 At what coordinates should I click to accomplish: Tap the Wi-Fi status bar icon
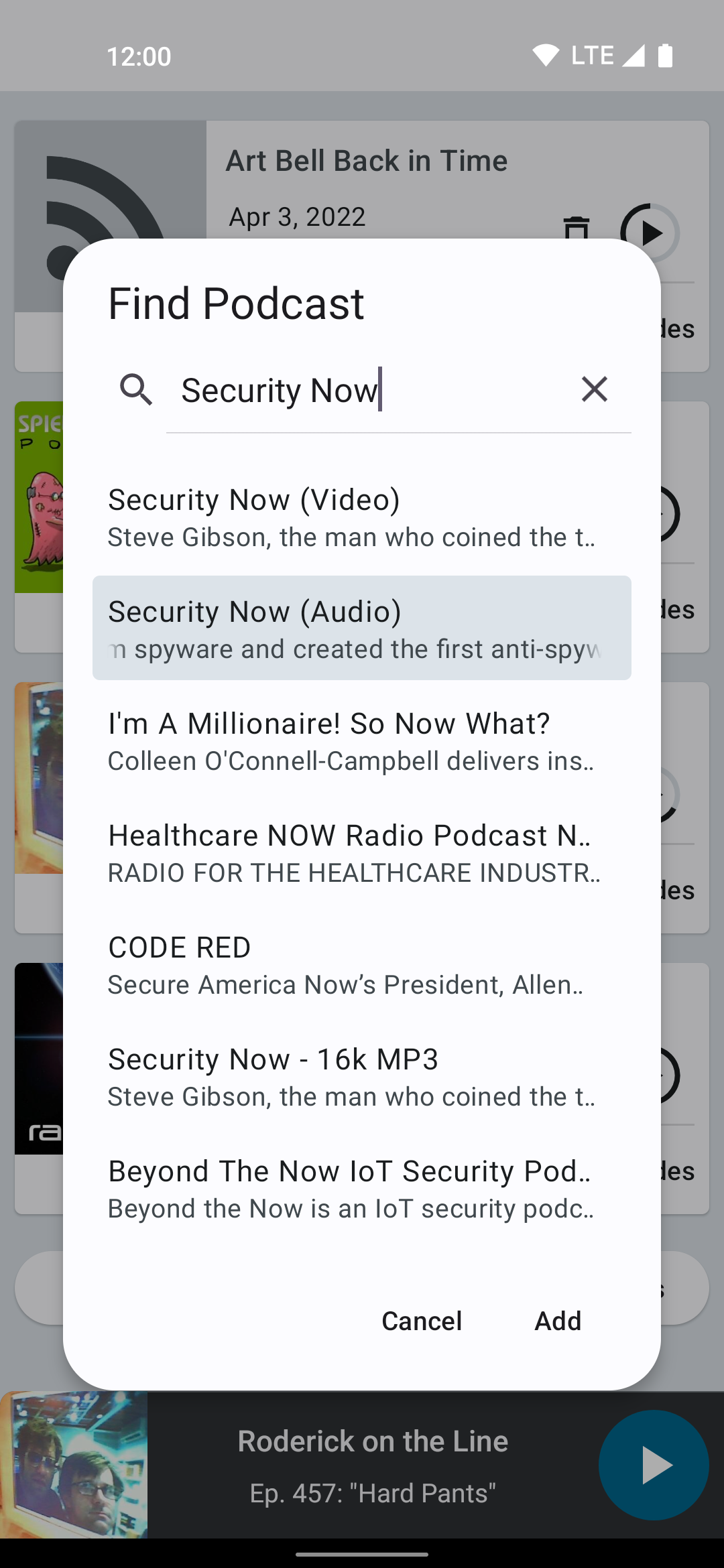[x=546, y=56]
